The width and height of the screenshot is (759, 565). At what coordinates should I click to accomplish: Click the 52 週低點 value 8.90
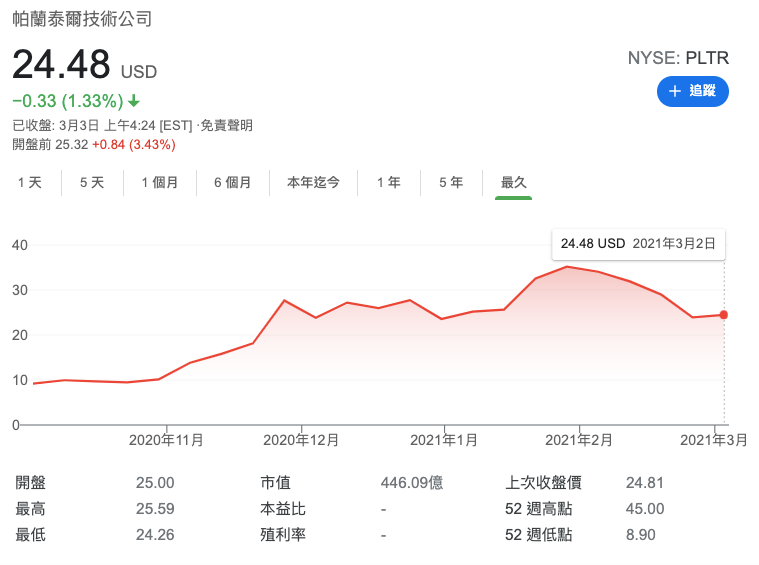coord(640,535)
